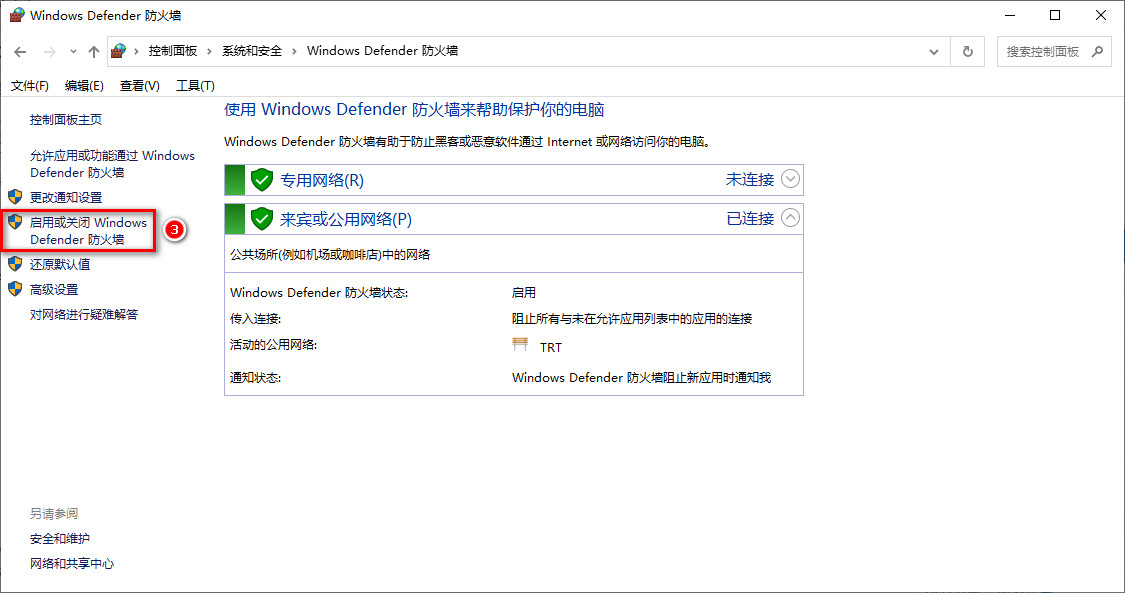Click the Forward navigation arrow

pos(50,52)
